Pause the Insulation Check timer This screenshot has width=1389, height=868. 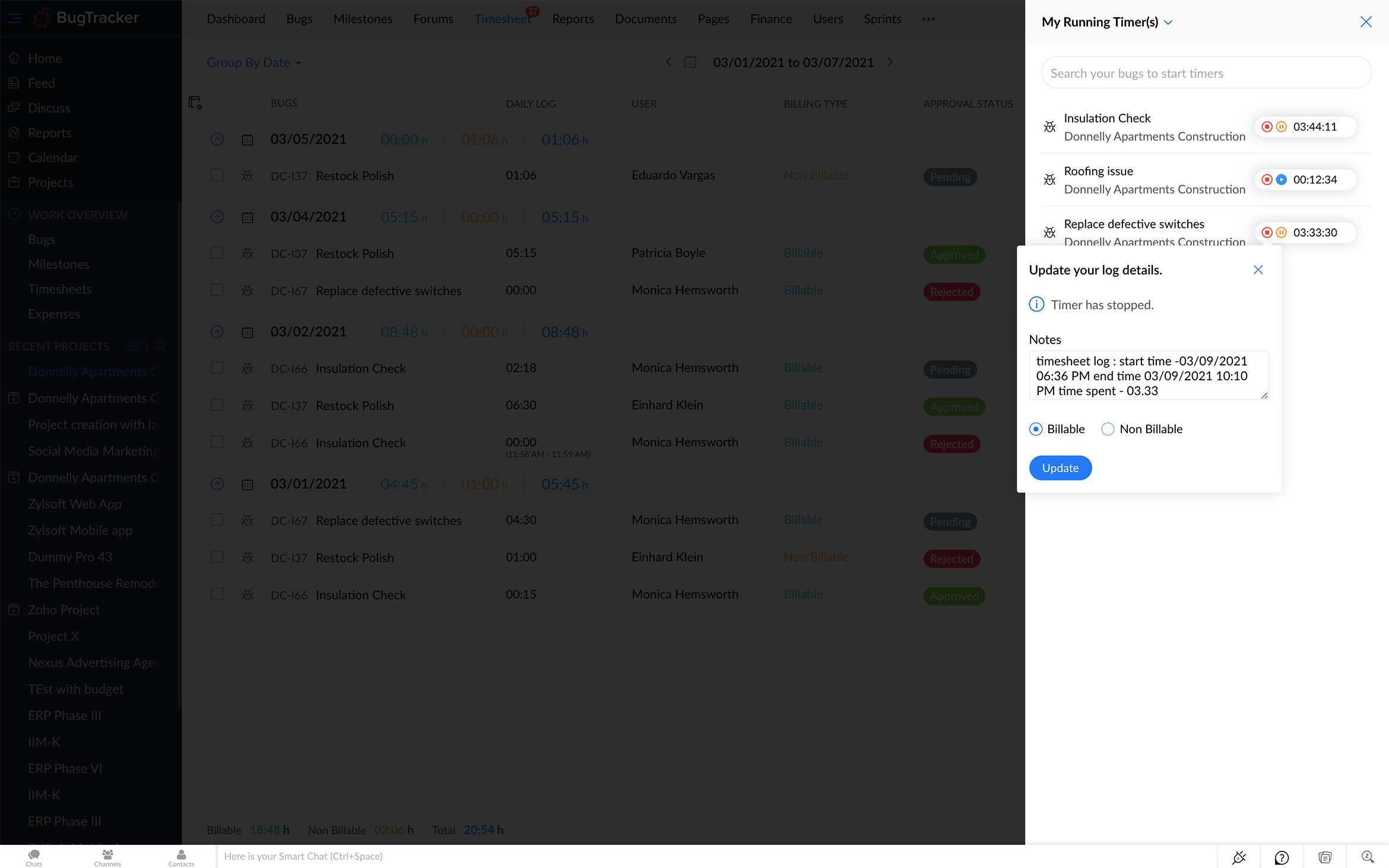point(1282,126)
